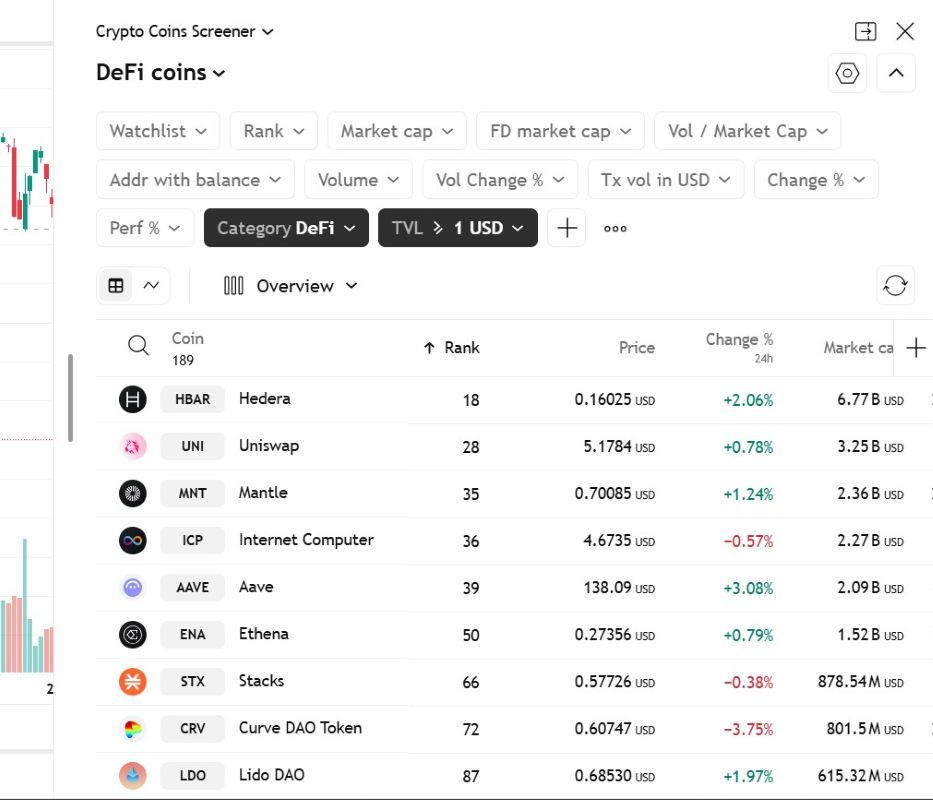933x800 pixels.
Task: Sort by Price column header
Action: (x=637, y=348)
